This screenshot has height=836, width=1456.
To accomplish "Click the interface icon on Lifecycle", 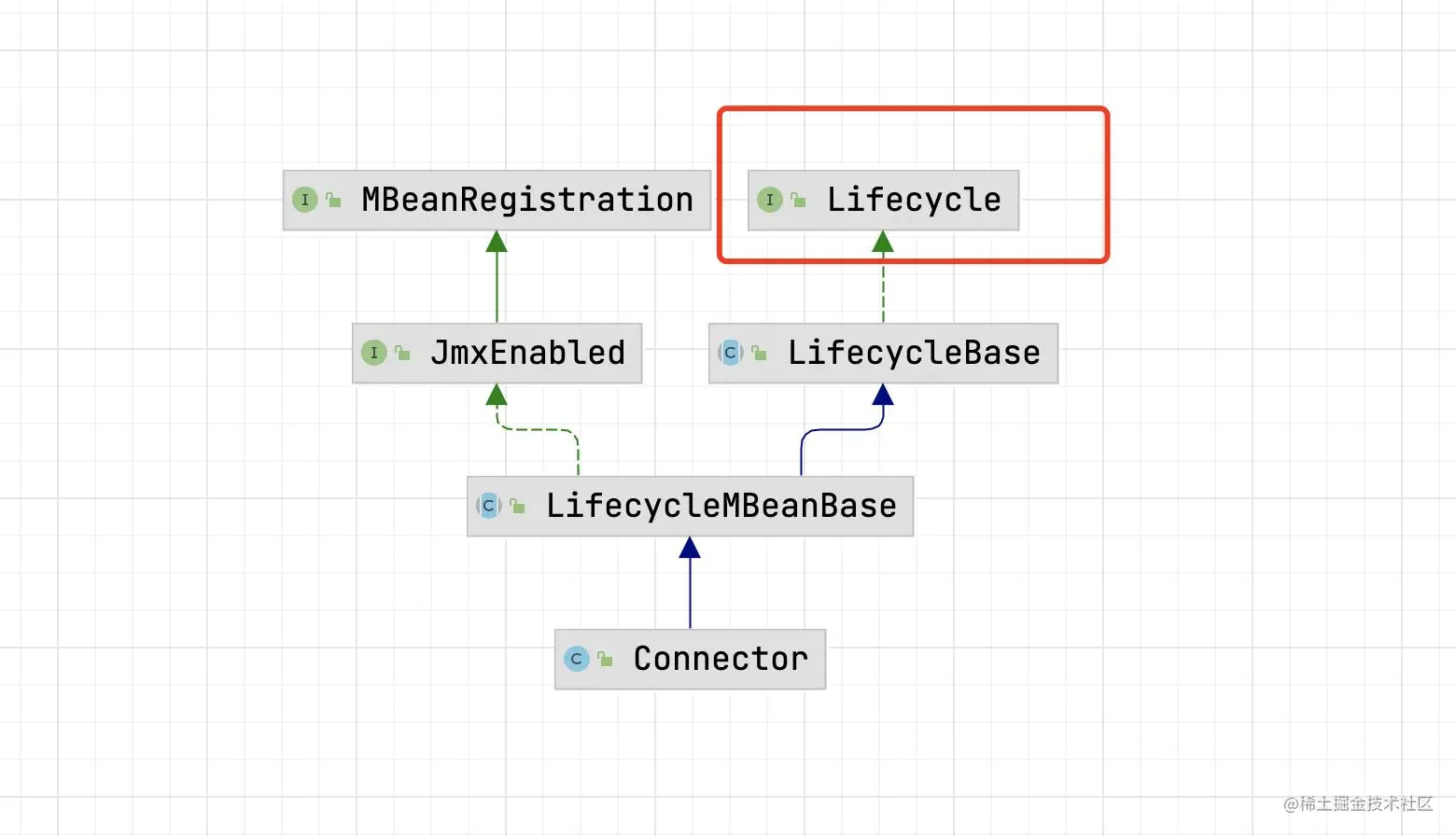I will 770,200.
